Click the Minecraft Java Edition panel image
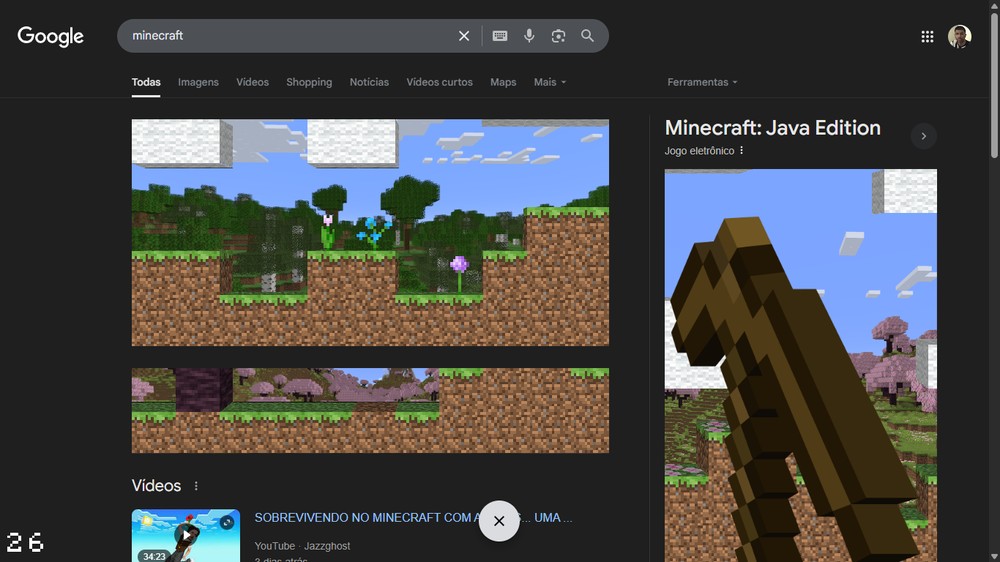The width and height of the screenshot is (1000, 562). [x=800, y=365]
